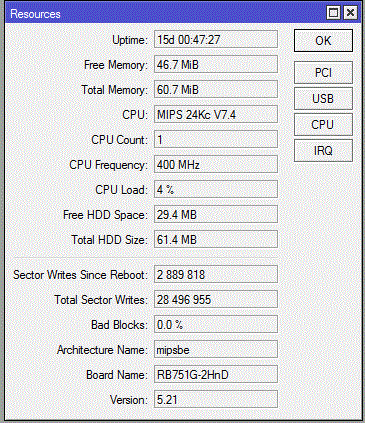365x423 pixels.
Task: Click the Bad Blocks field 0.0 %
Action: (216, 324)
